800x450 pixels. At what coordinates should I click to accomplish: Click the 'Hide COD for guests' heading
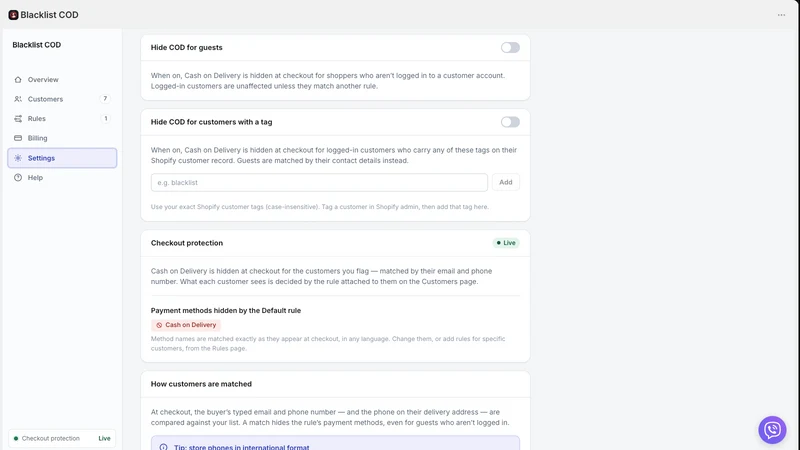187,47
